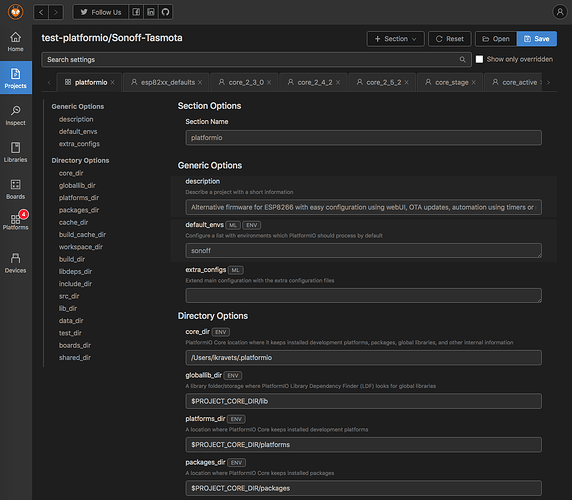The image size is (572, 500).
Task: Jump to shared_dir in the sidebar list
Action: [x=75, y=357]
